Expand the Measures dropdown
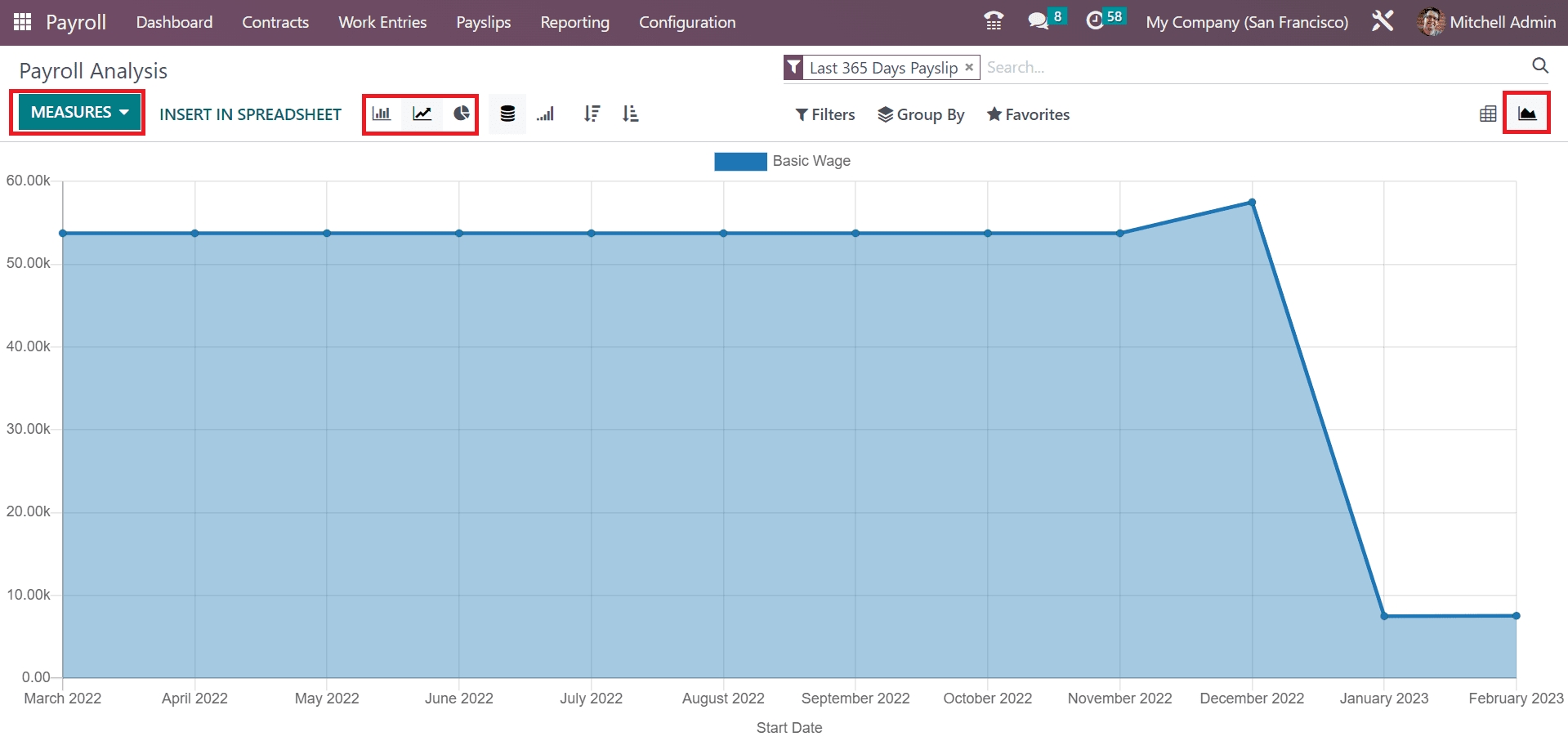The height and width of the screenshot is (741, 1568). click(79, 113)
